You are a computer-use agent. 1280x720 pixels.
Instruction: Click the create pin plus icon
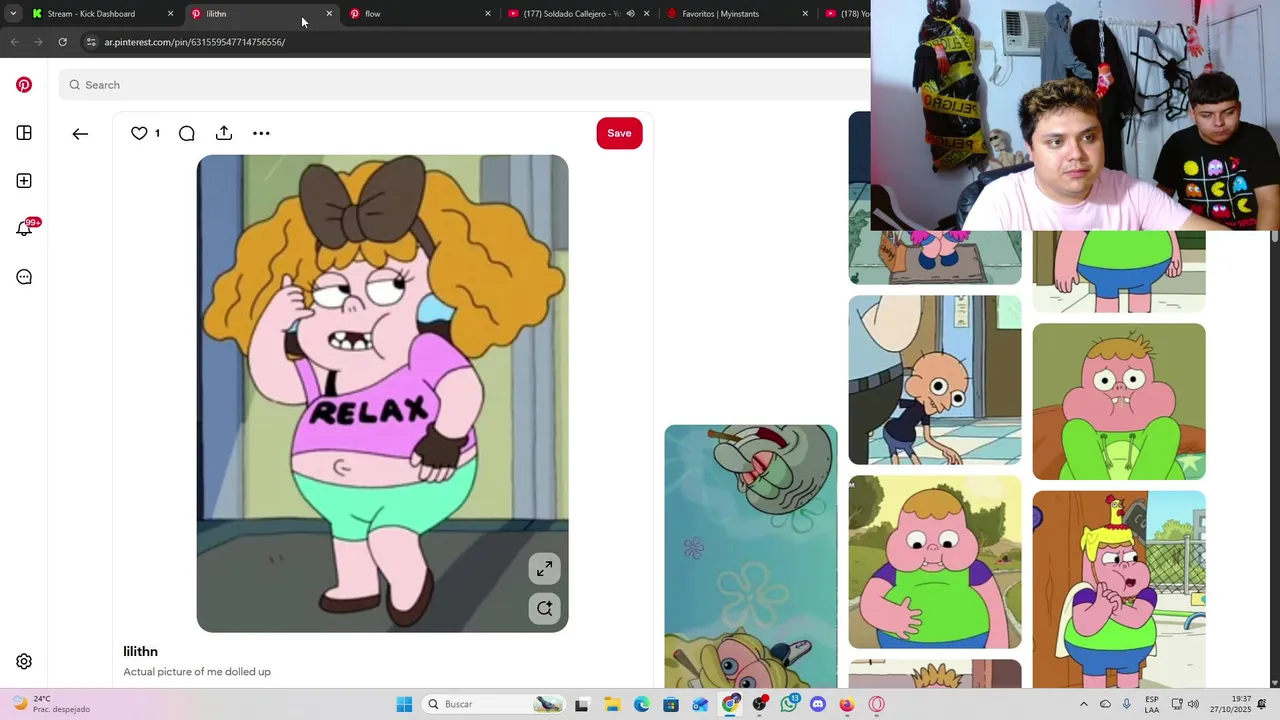click(x=24, y=181)
